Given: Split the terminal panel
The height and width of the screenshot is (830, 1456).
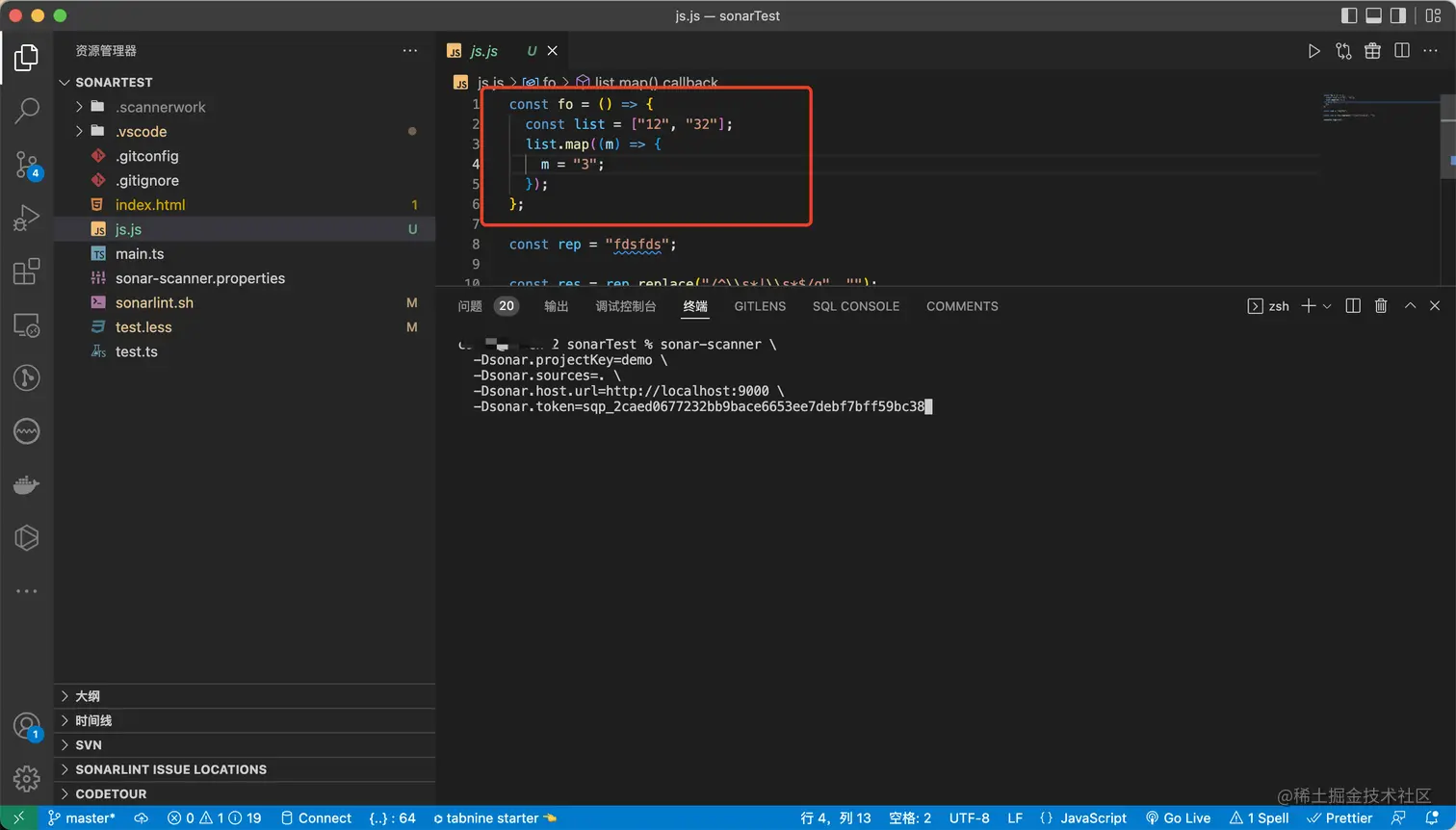Looking at the screenshot, I should coord(1353,306).
